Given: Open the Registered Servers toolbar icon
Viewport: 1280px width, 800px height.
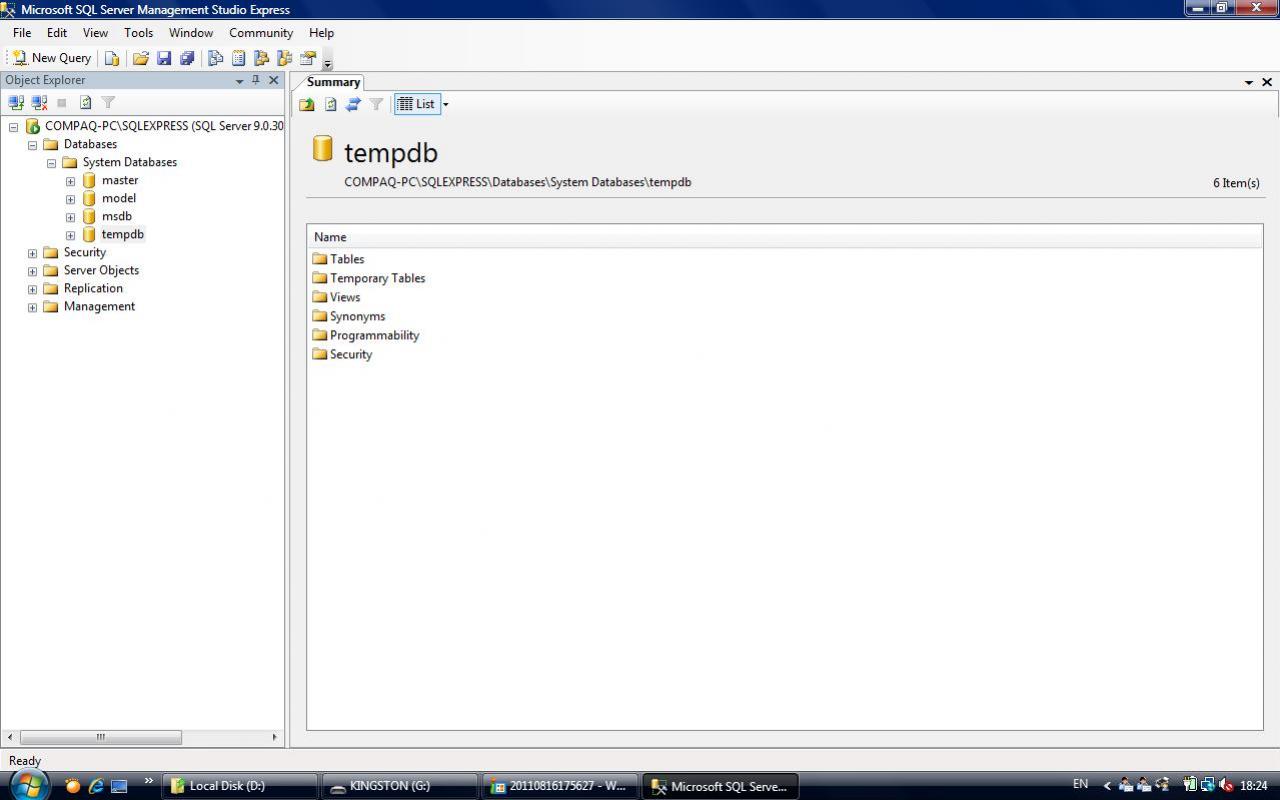Looking at the screenshot, I should pyautogui.click(x=215, y=58).
